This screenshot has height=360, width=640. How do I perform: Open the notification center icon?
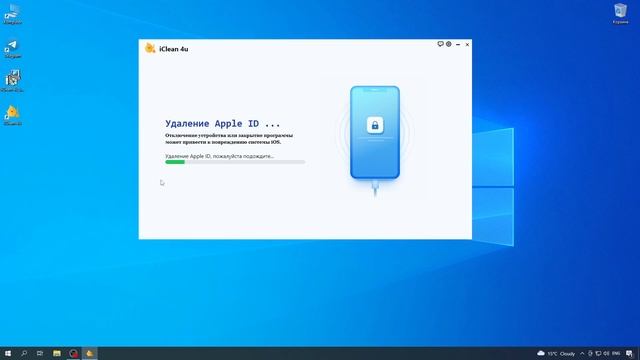pyautogui.click(x=629, y=353)
